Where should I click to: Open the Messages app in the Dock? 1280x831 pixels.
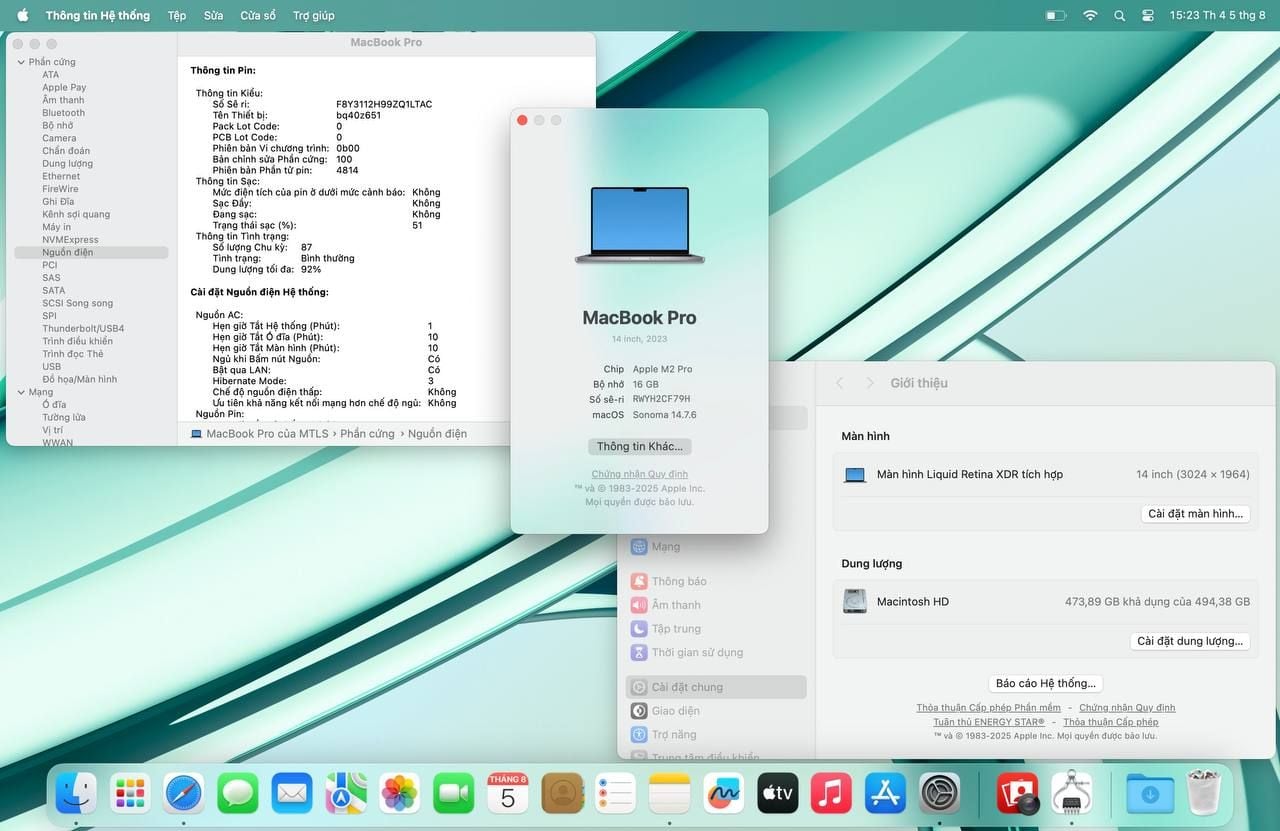click(x=238, y=793)
